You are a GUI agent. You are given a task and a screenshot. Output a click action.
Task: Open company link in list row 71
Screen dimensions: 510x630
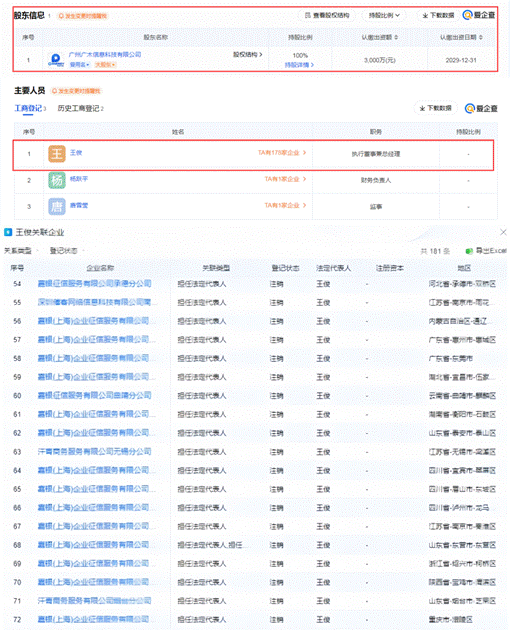pyautogui.click(x=94, y=601)
